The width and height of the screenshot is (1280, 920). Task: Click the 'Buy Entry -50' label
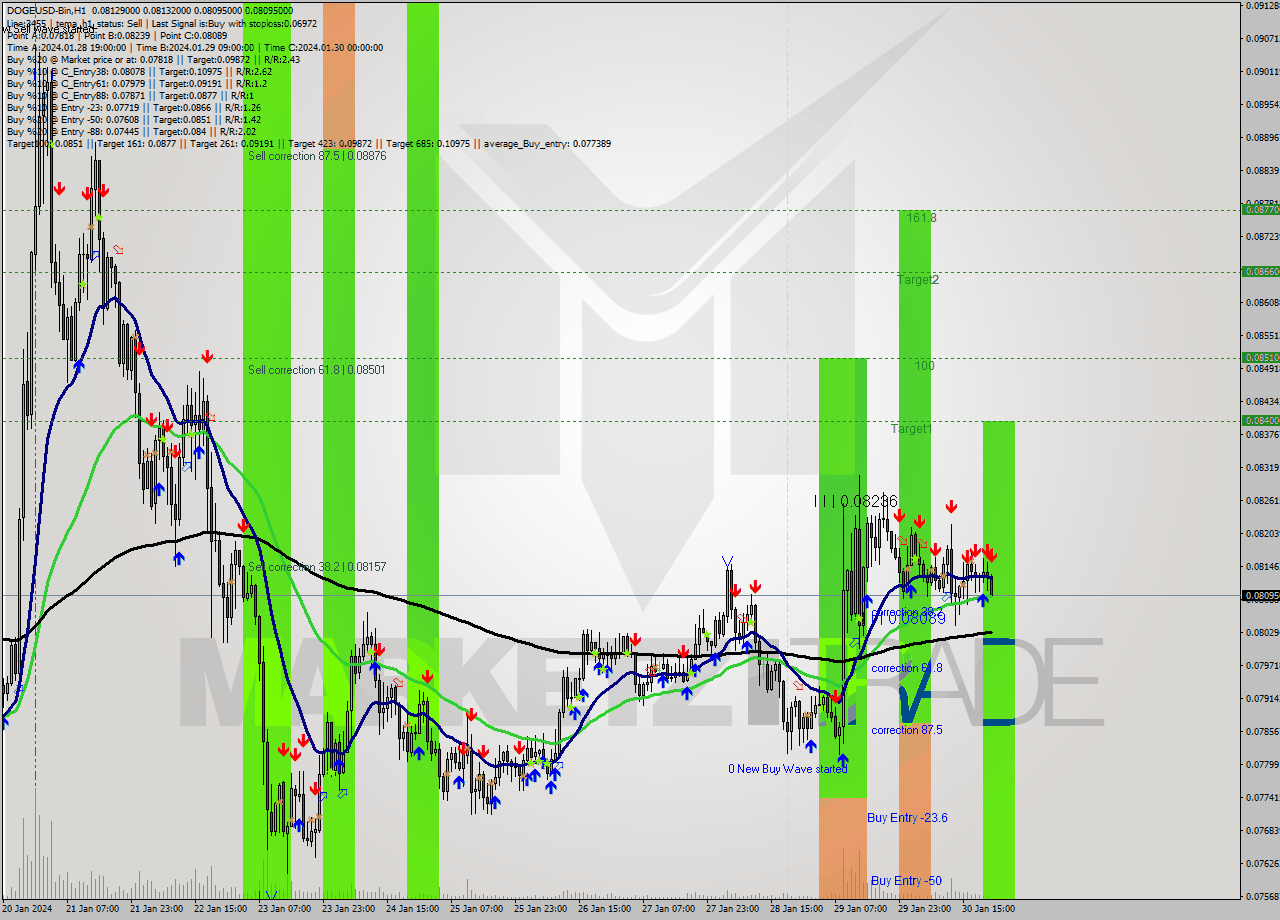(x=906, y=881)
